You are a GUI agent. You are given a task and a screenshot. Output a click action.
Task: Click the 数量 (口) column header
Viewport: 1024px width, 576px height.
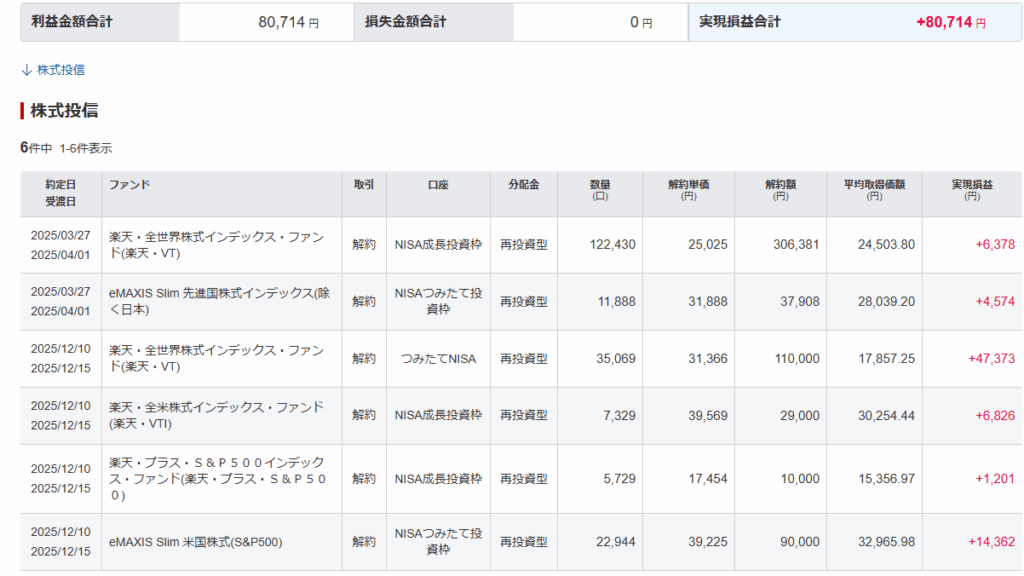point(599,190)
